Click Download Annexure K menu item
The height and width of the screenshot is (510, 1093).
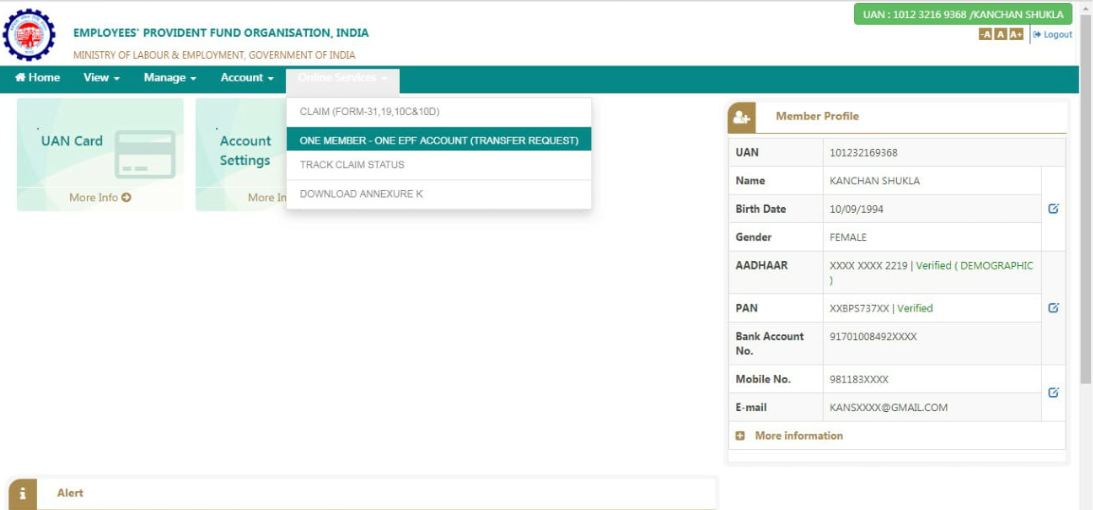(x=361, y=194)
